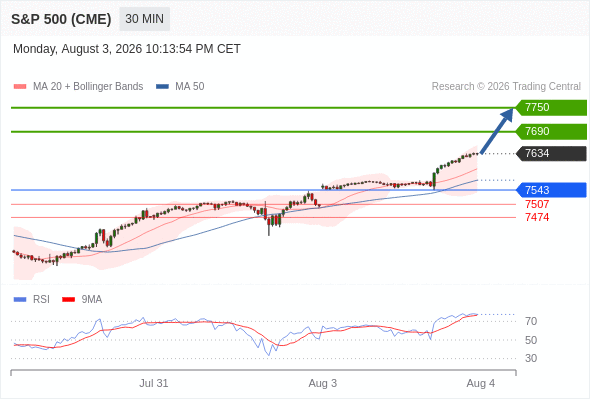The height and width of the screenshot is (400, 590).
Task: Click the 9MA red legend swatch
Action: tap(68, 300)
